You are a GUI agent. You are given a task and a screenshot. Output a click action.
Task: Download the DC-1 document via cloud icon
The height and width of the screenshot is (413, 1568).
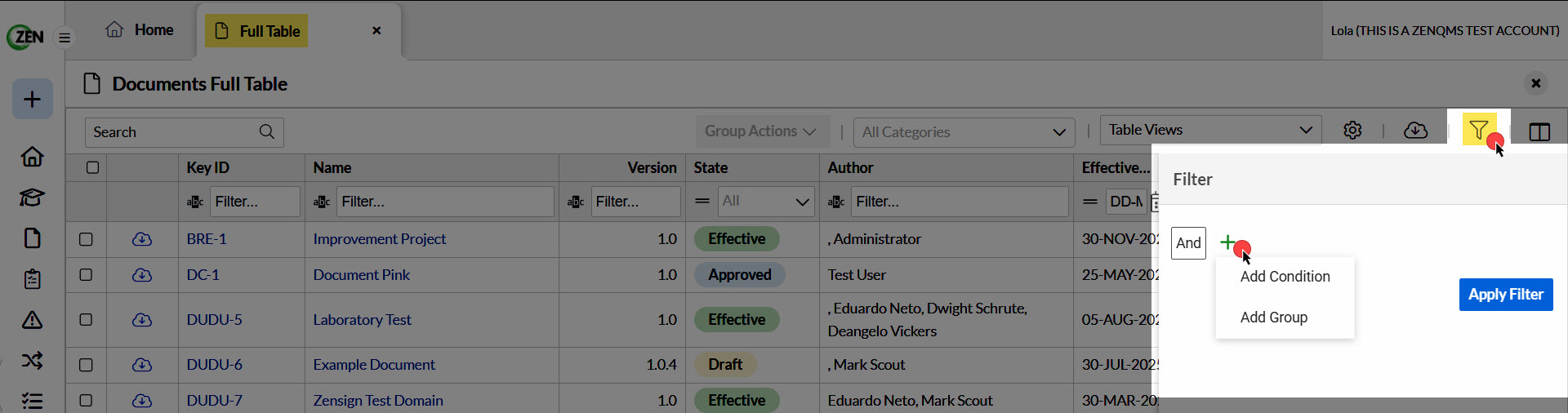pyautogui.click(x=142, y=275)
